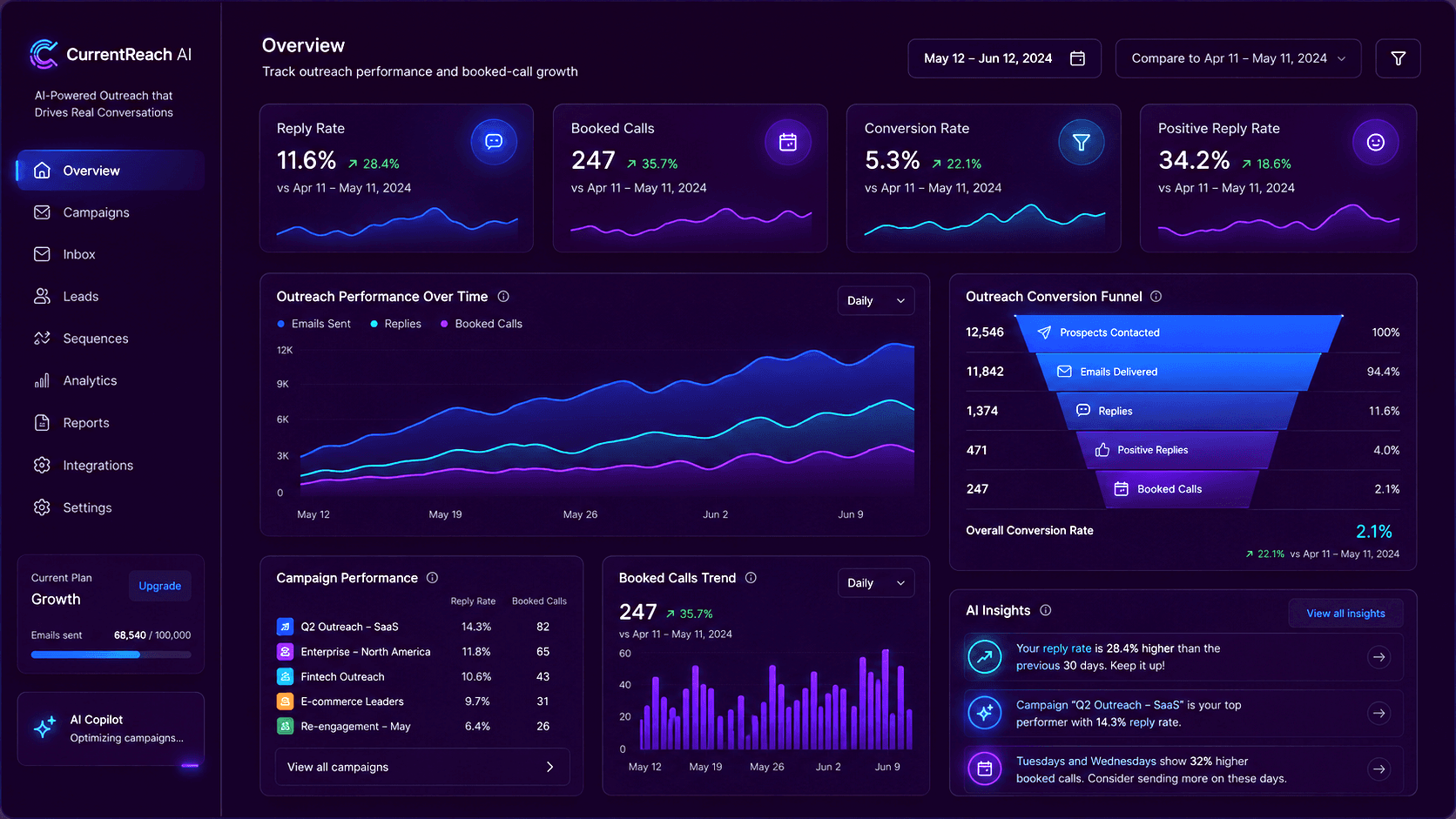Viewport: 1456px width, 819px height.
Task: Click the Integrations gear icon
Action: [x=42, y=465]
